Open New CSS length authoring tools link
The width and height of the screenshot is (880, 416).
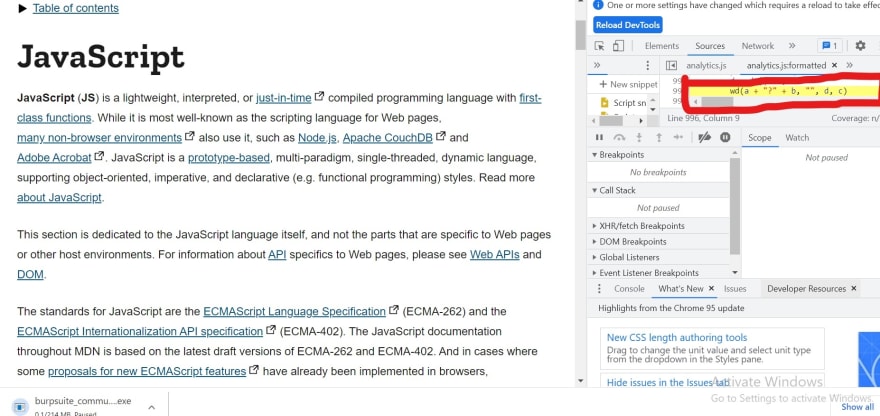[x=677, y=337]
